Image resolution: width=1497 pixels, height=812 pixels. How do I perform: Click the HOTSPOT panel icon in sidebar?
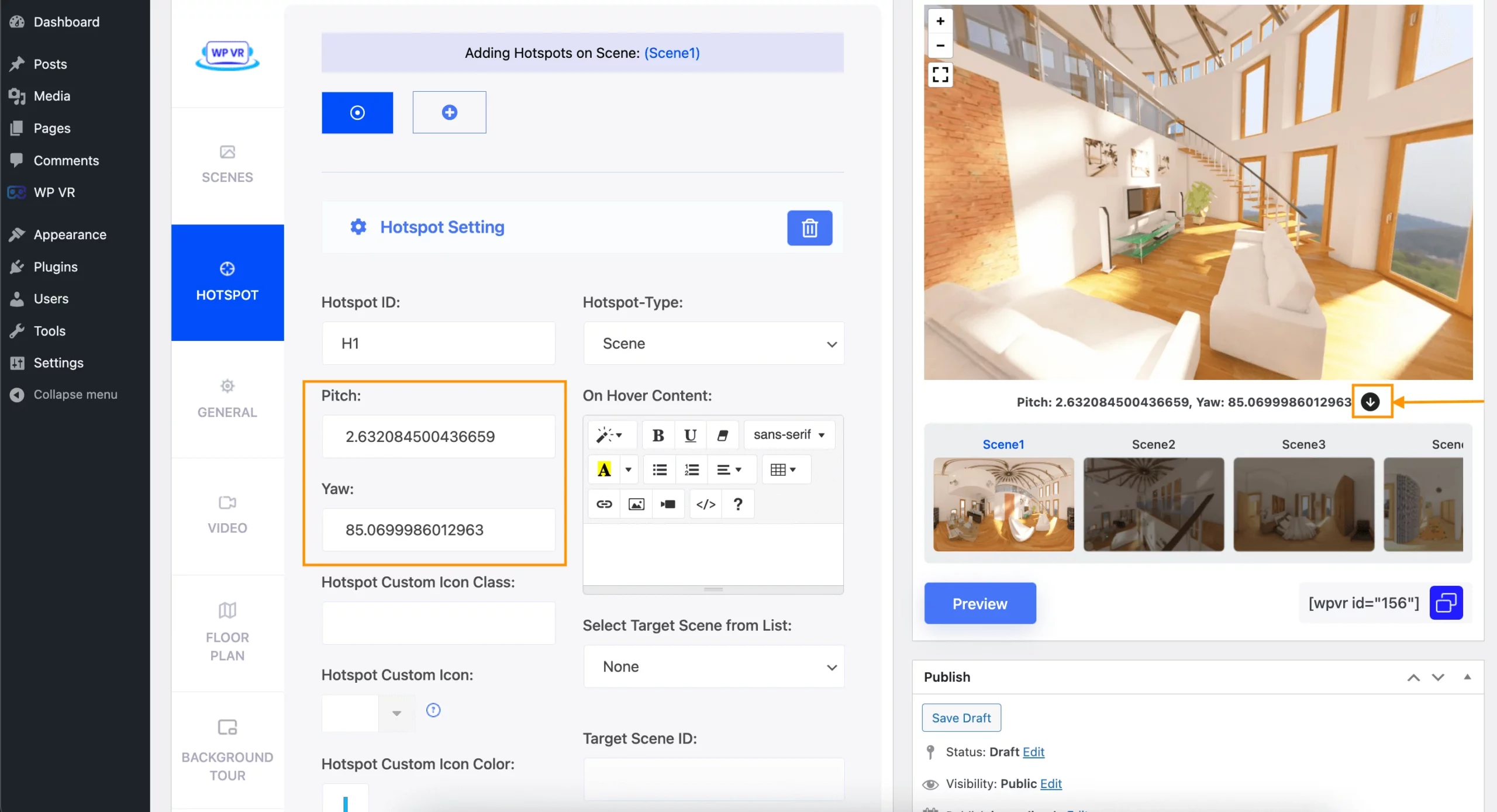click(x=227, y=268)
